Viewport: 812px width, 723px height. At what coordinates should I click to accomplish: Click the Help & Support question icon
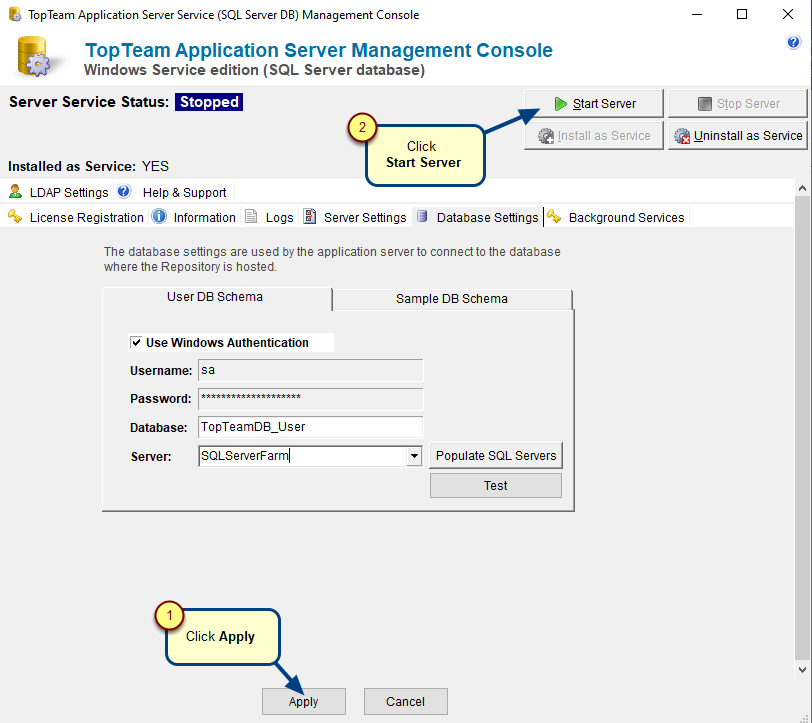coord(124,192)
